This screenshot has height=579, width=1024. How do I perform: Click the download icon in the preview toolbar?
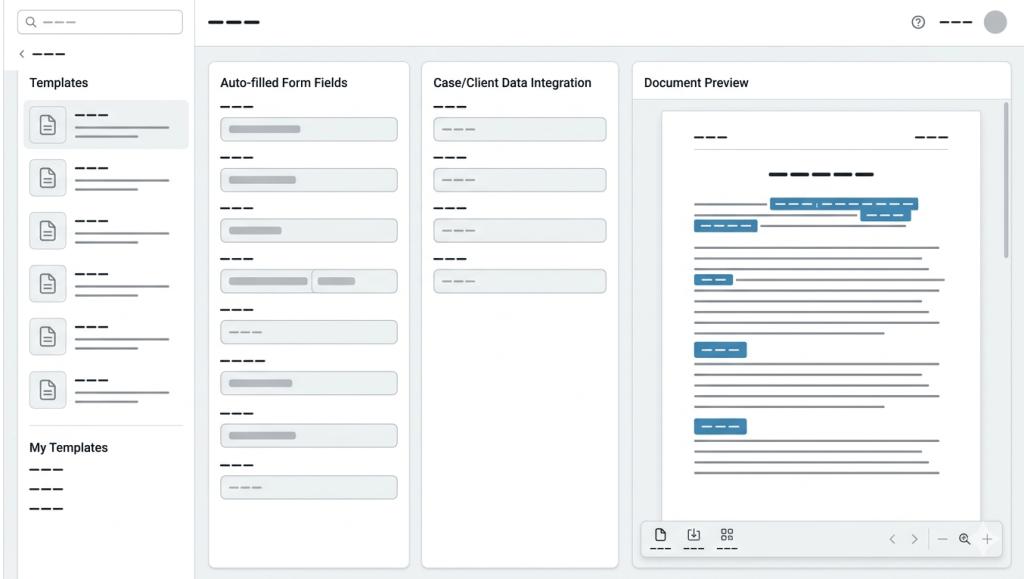tap(693, 536)
